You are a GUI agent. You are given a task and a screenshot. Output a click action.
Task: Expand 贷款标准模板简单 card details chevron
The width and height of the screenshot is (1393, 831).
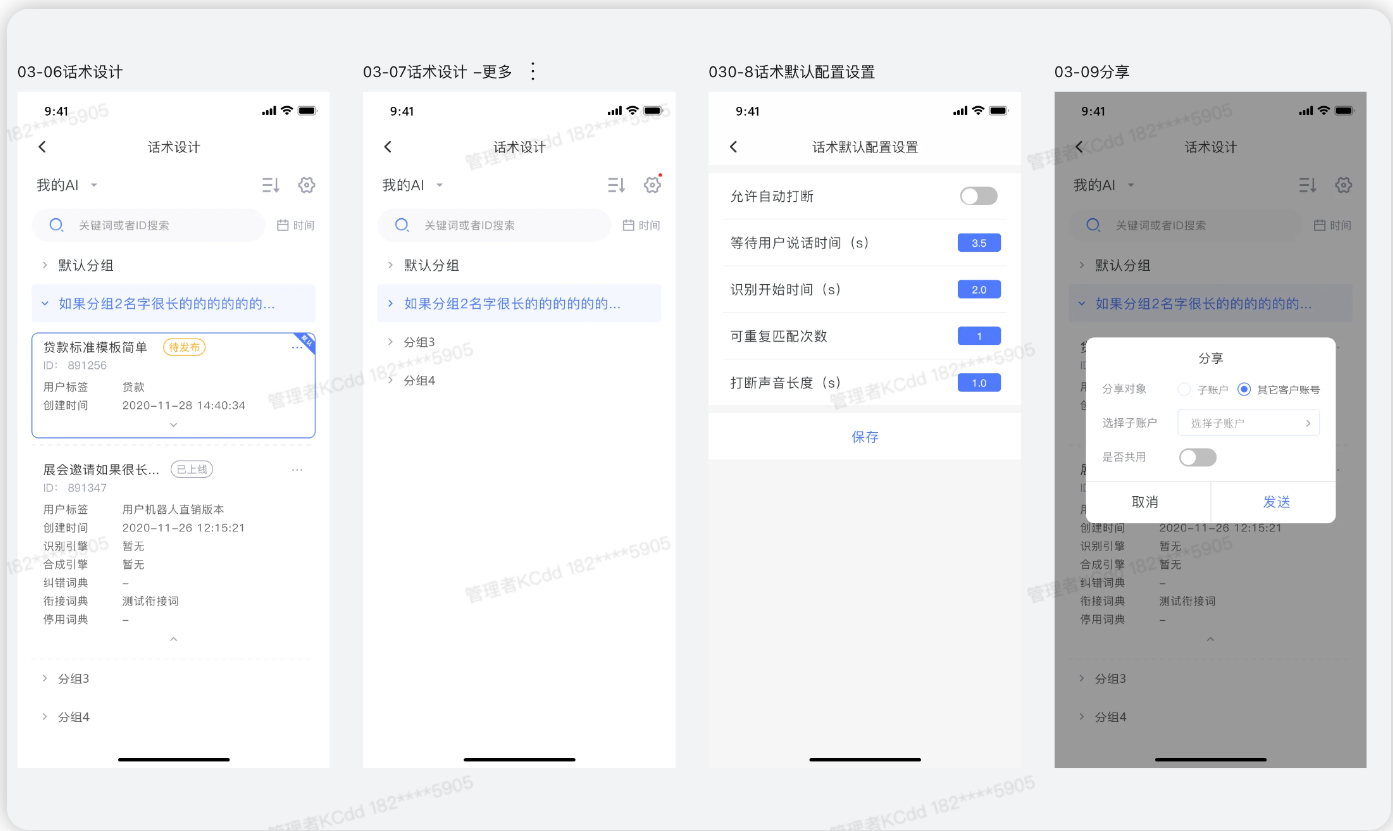pyautogui.click(x=173, y=425)
